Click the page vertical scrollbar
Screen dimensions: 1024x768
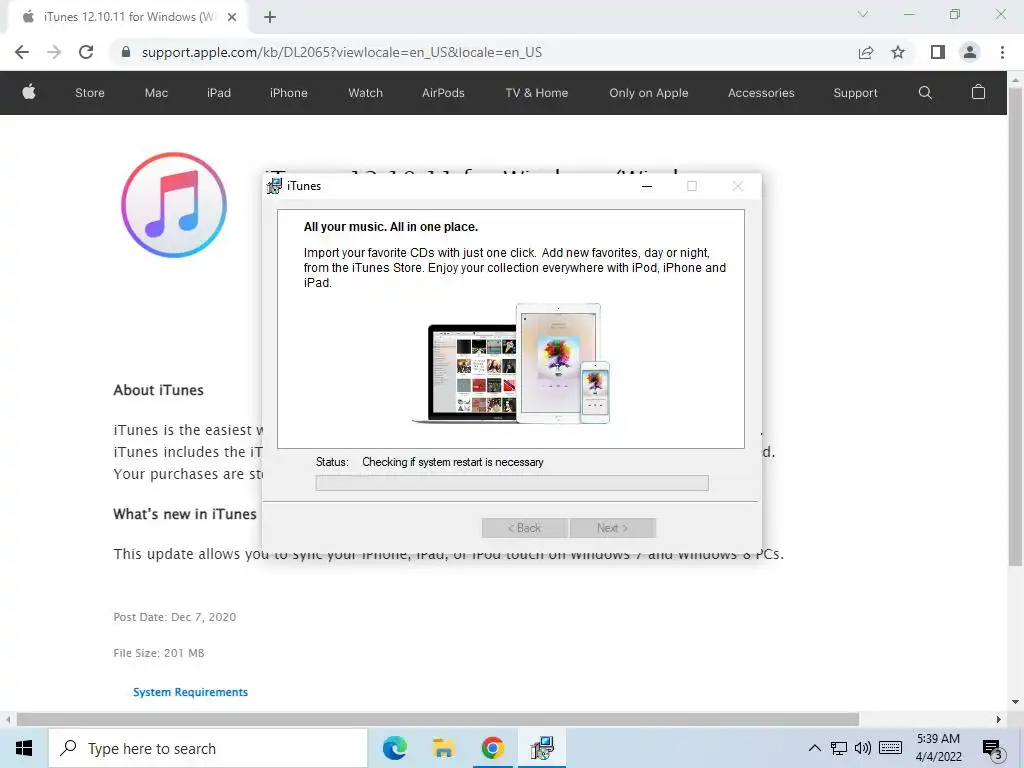(x=1015, y=327)
